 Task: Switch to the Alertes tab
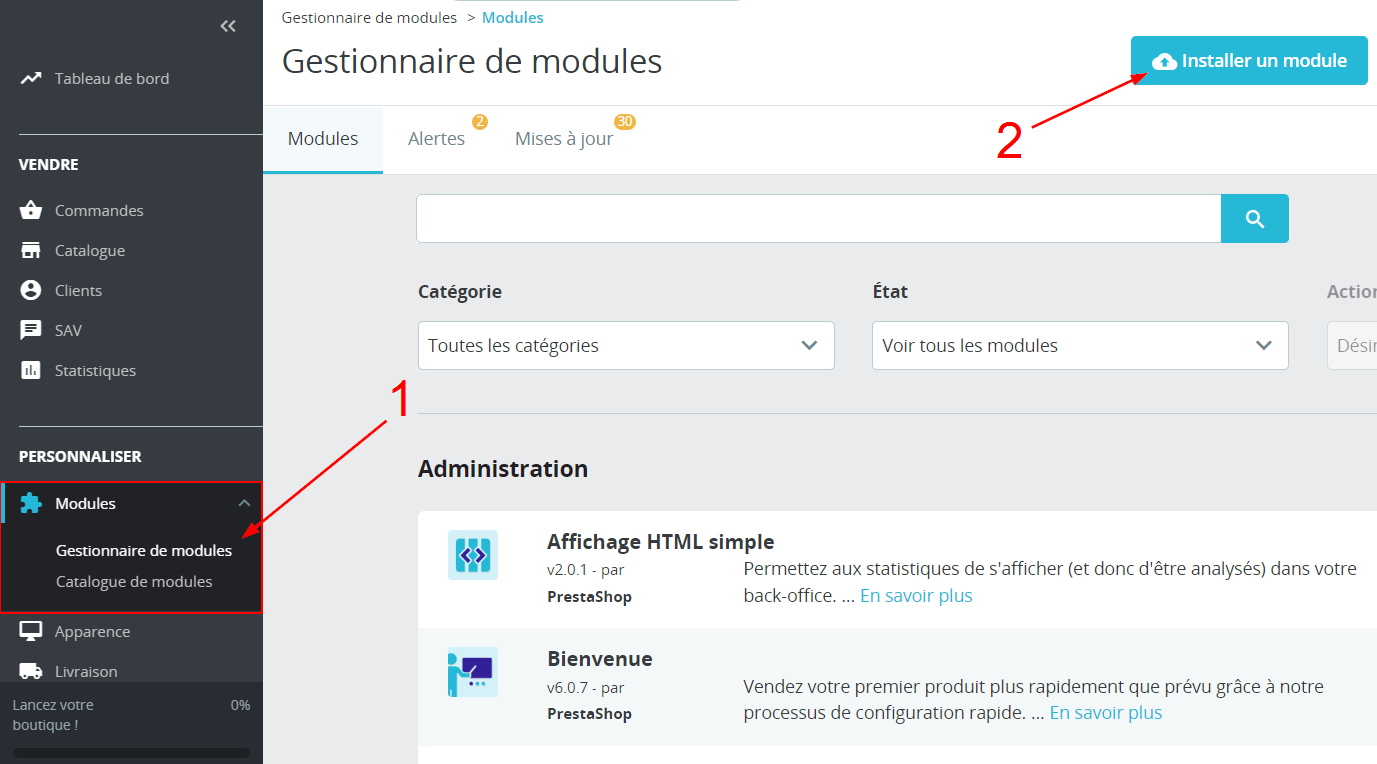click(436, 139)
